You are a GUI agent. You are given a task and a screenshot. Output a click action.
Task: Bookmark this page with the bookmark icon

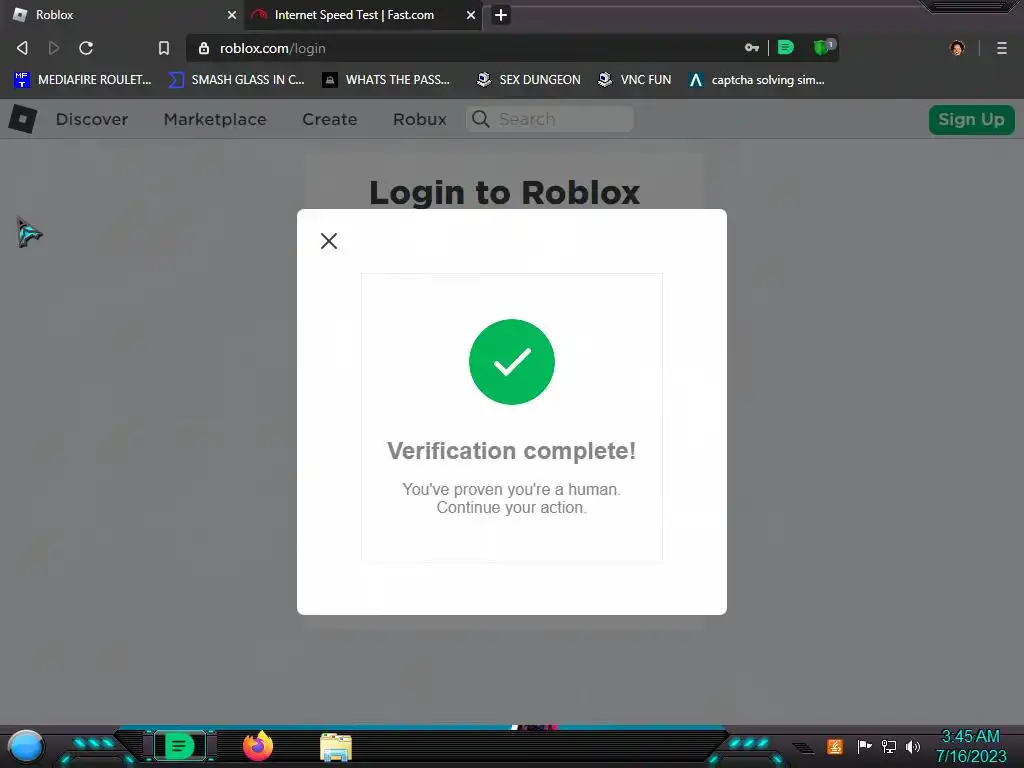coord(163,48)
